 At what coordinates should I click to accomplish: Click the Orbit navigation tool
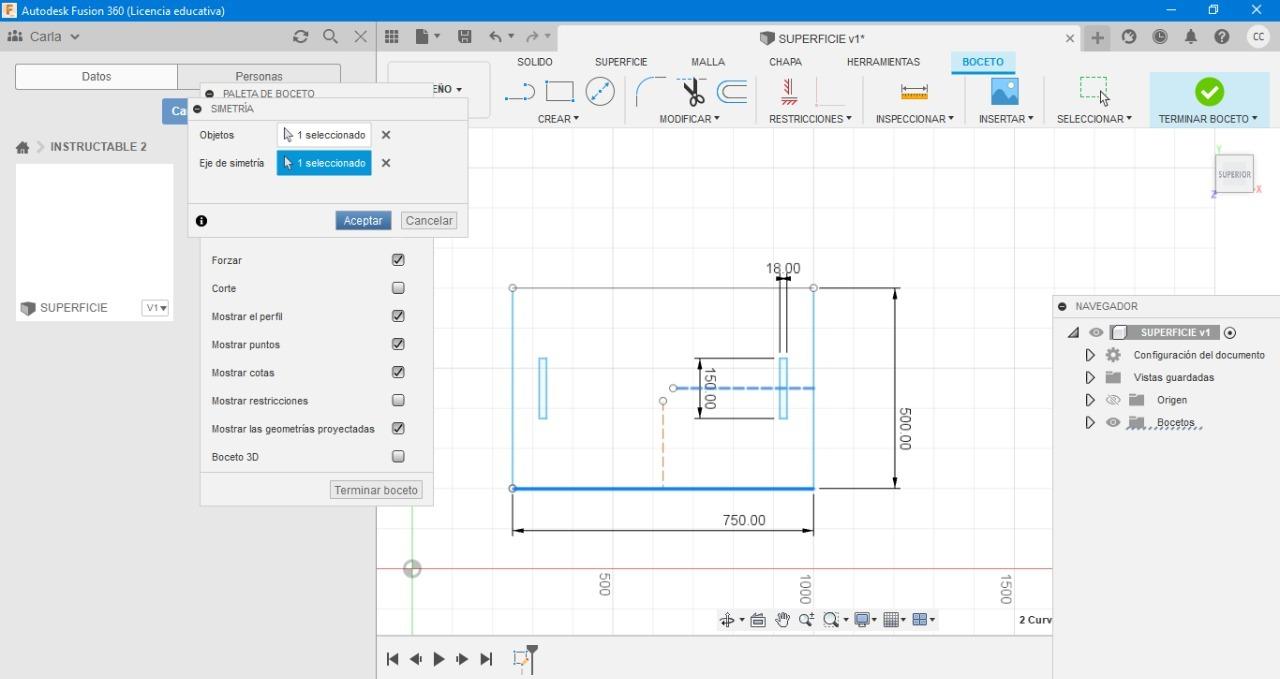click(x=727, y=620)
